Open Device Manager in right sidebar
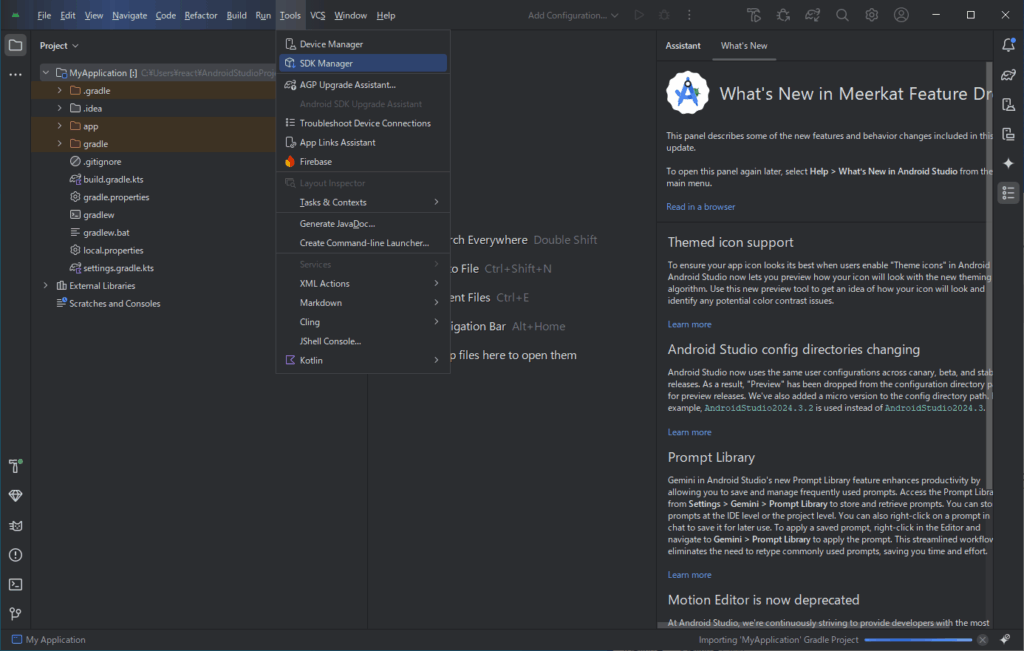The width and height of the screenshot is (1024, 651). pos(1008,104)
